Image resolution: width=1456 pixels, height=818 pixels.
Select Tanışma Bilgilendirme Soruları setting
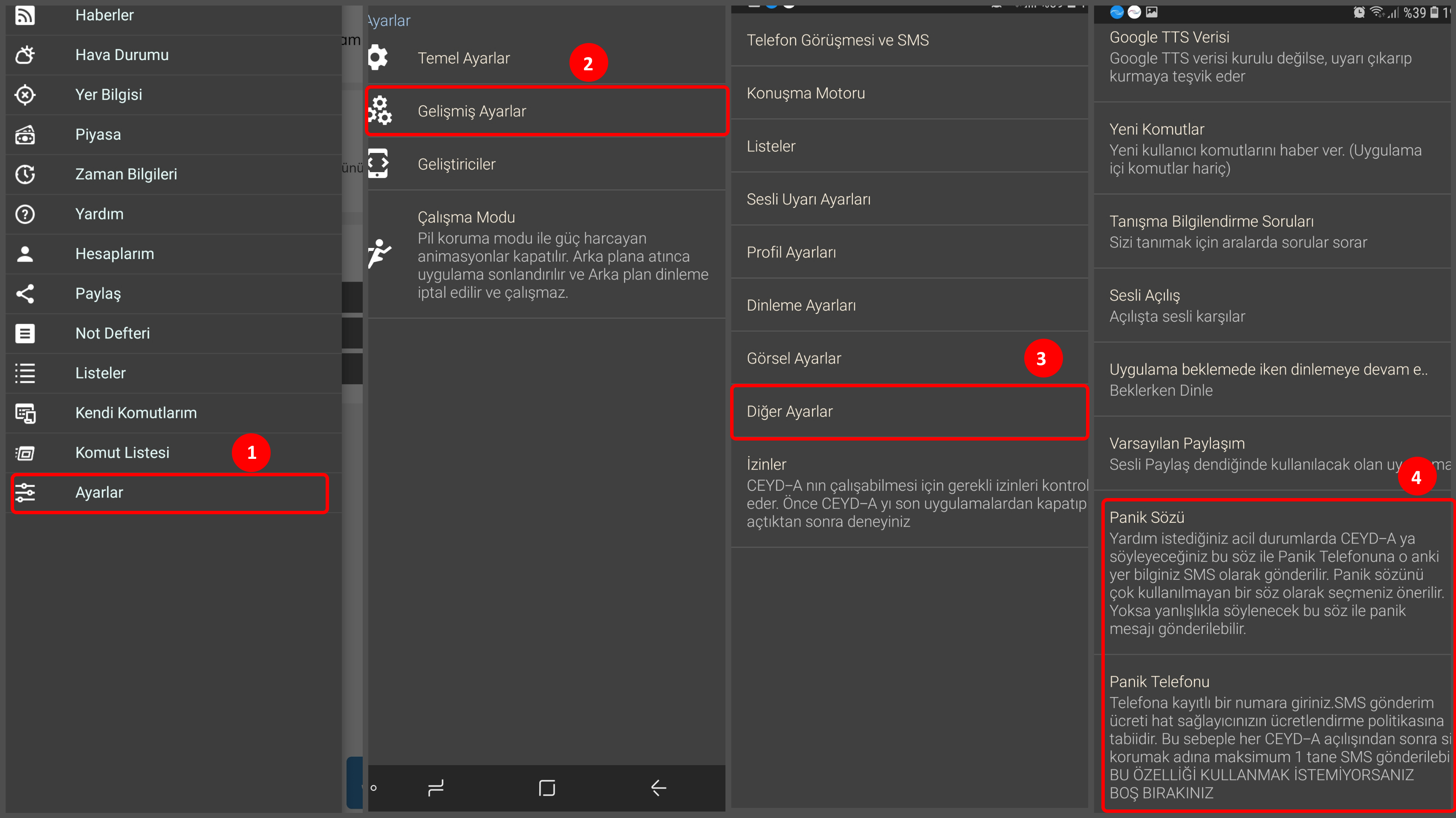coord(1272,232)
